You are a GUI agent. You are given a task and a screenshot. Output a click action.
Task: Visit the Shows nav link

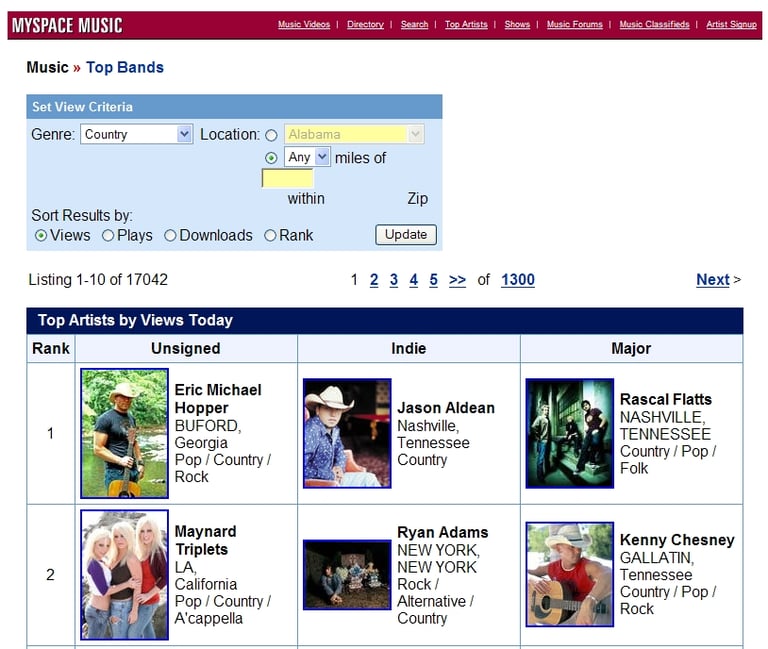[x=517, y=24]
